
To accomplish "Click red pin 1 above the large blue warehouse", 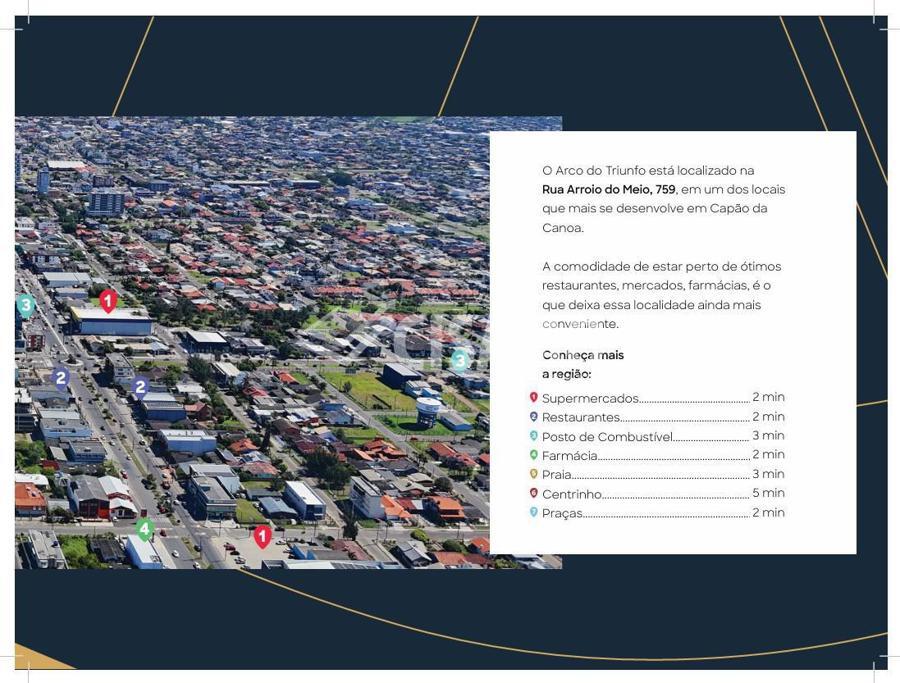I will 108,300.
